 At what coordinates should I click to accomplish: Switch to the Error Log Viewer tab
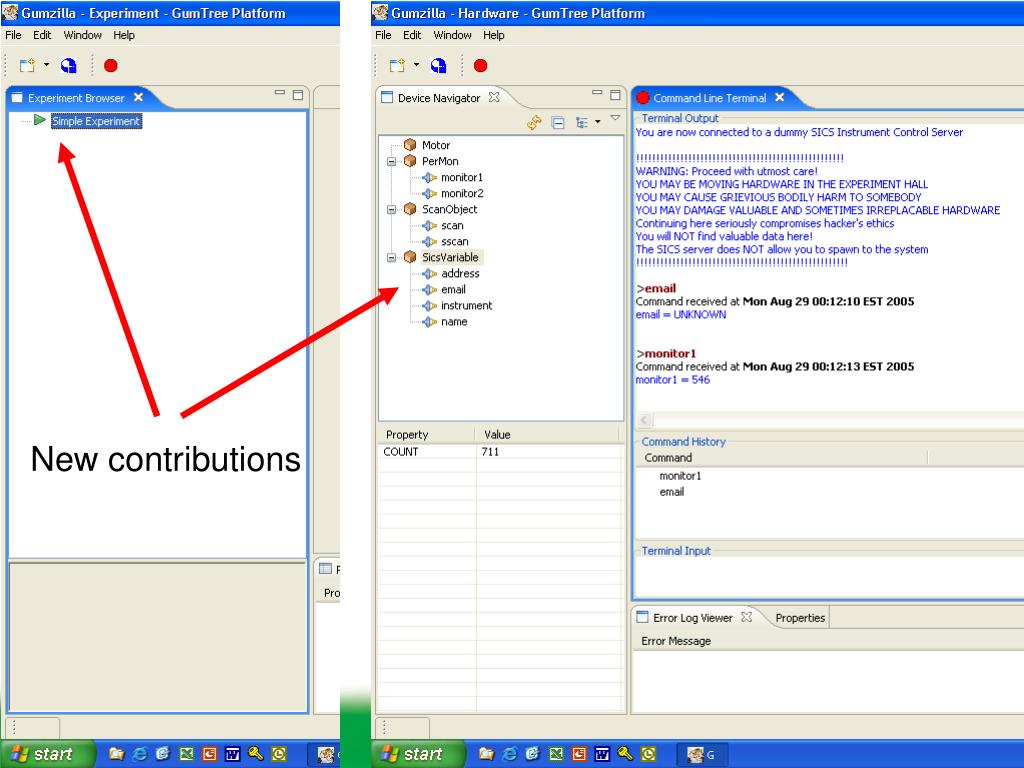pyautogui.click(x=692, y=618)
